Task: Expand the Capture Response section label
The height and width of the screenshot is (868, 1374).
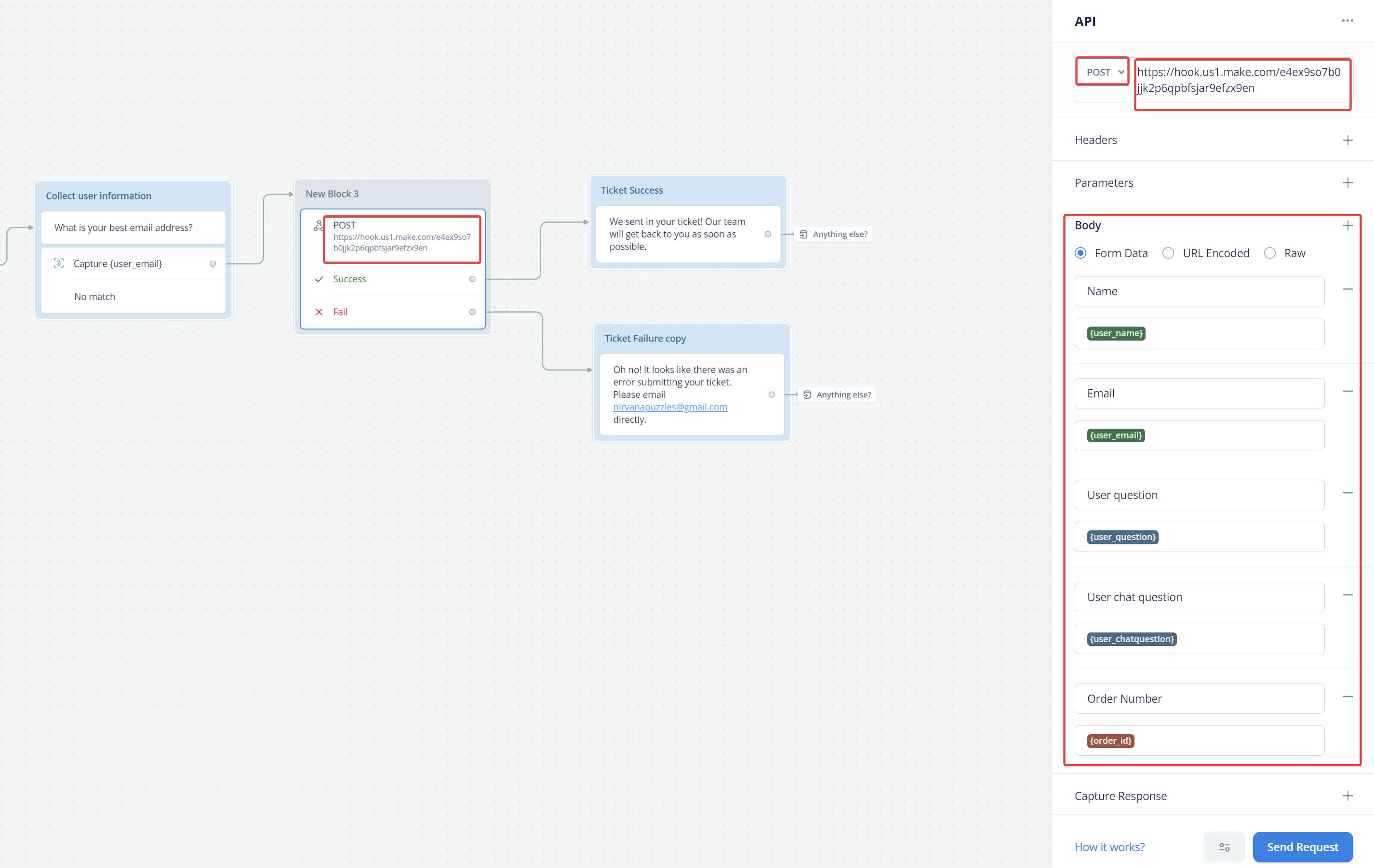Action: click(x=1121, y=796)
